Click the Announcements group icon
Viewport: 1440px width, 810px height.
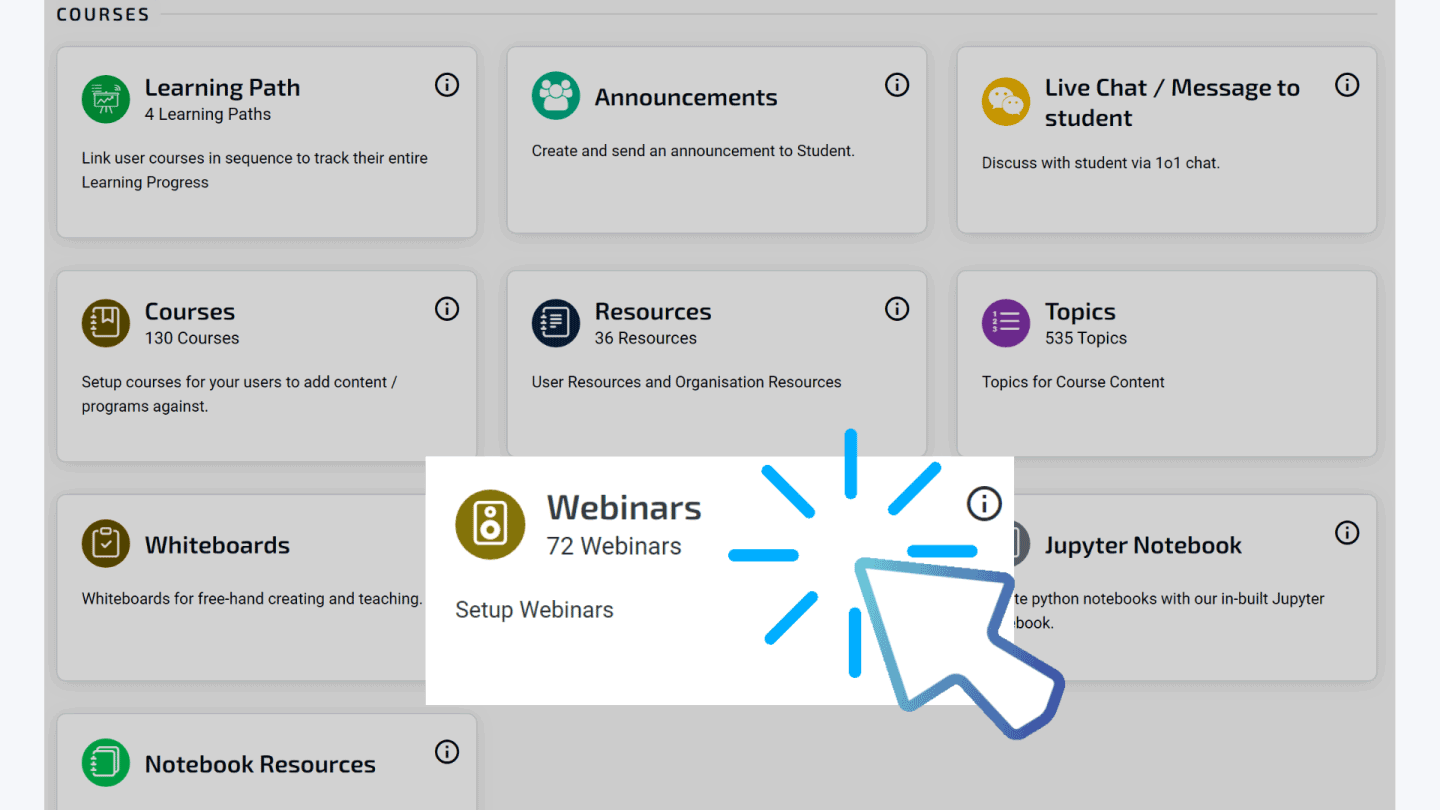click(x=556, y=95)
